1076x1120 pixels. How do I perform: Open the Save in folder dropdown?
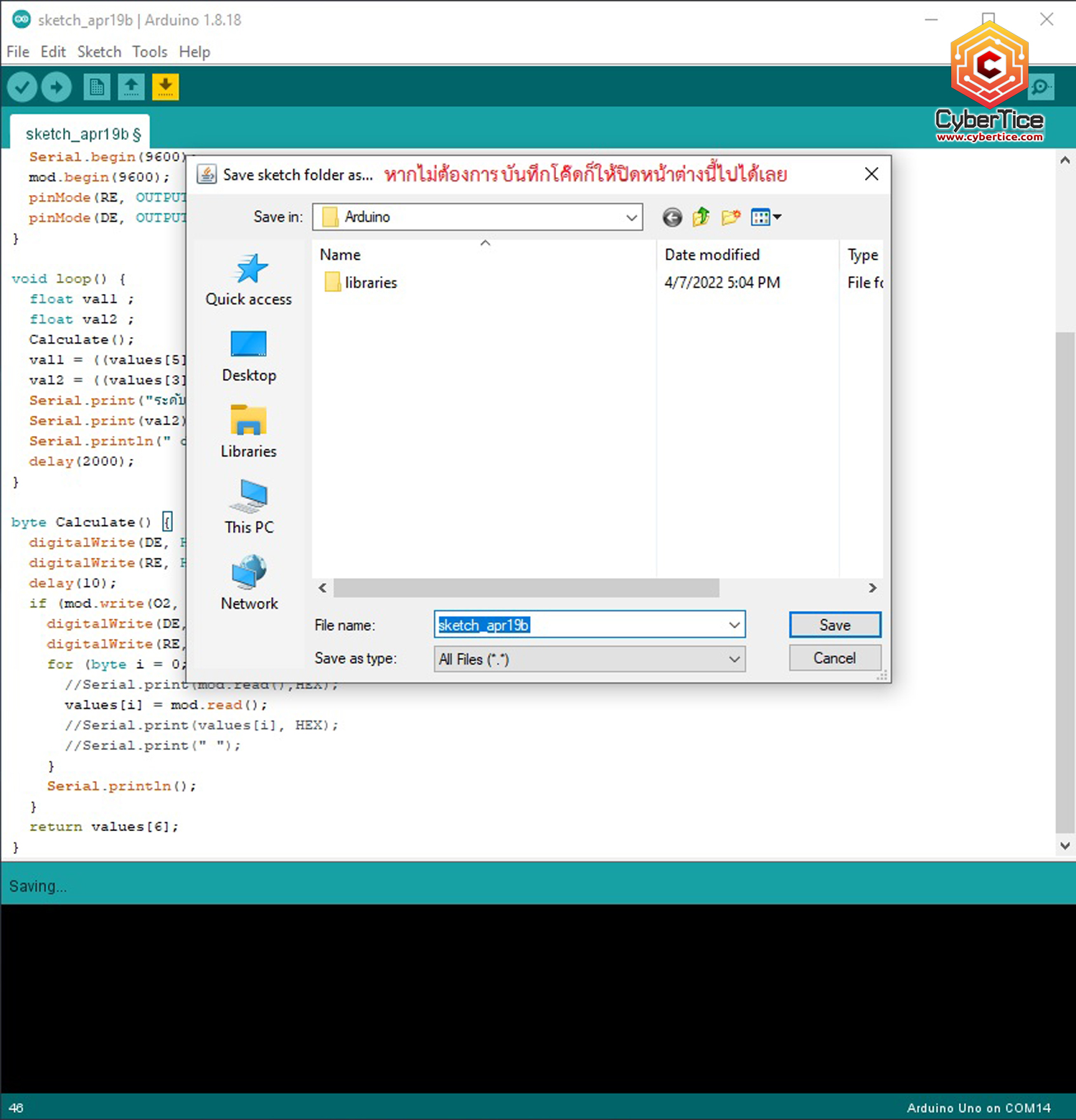[x=631, y=217]
